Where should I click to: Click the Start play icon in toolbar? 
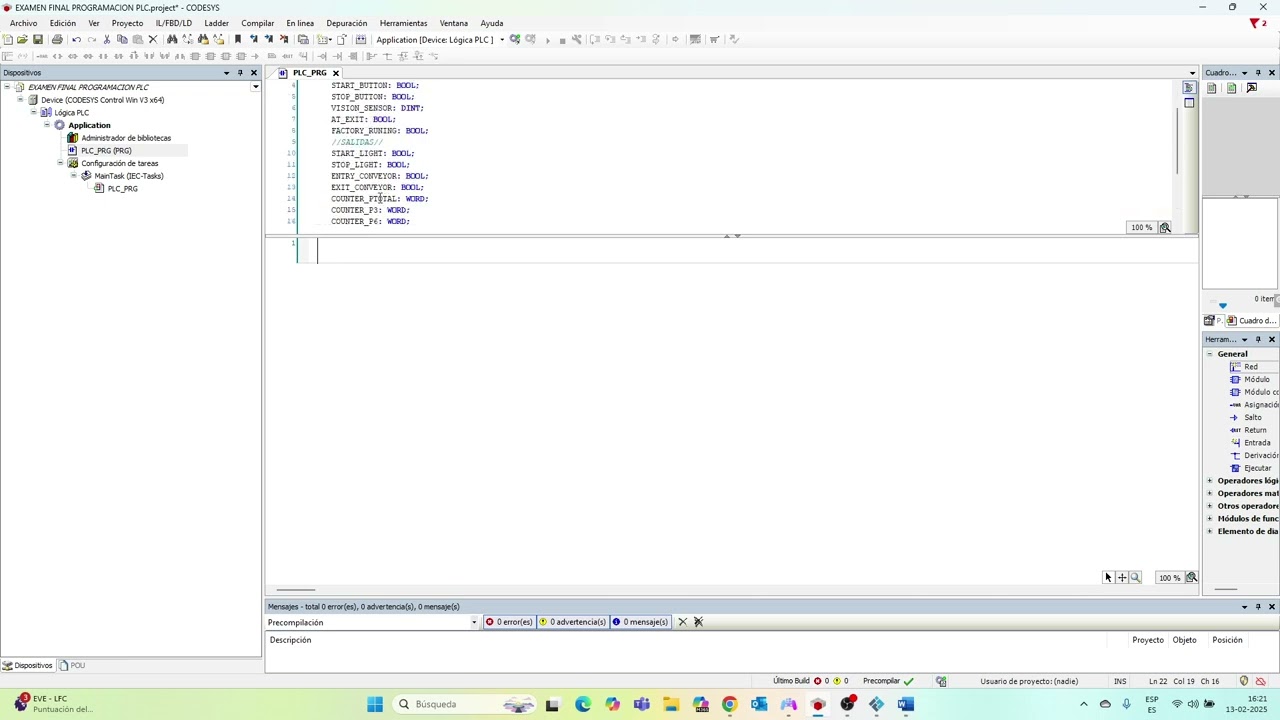point(547,40)
